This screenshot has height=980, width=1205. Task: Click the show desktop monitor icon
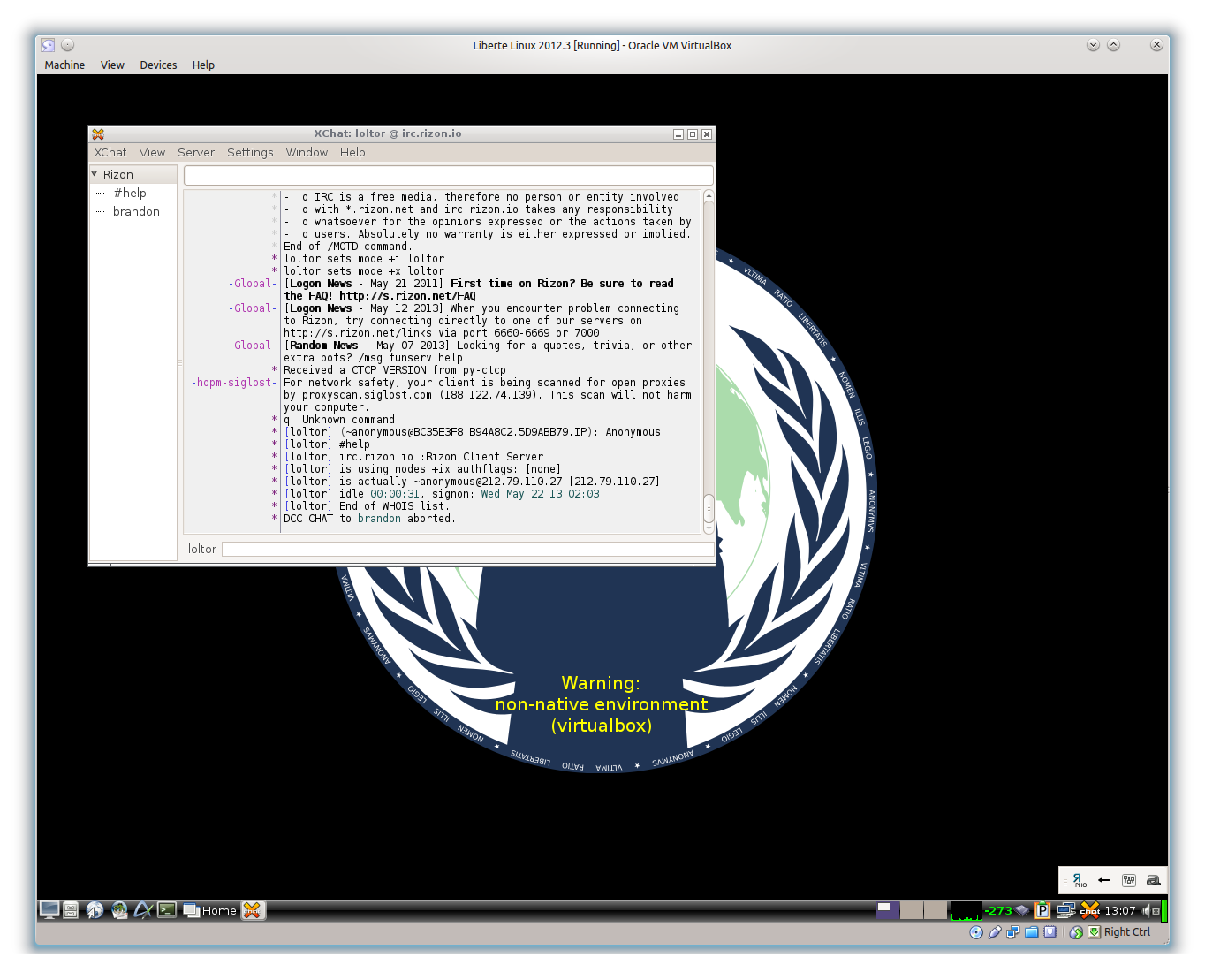(49, 910)
